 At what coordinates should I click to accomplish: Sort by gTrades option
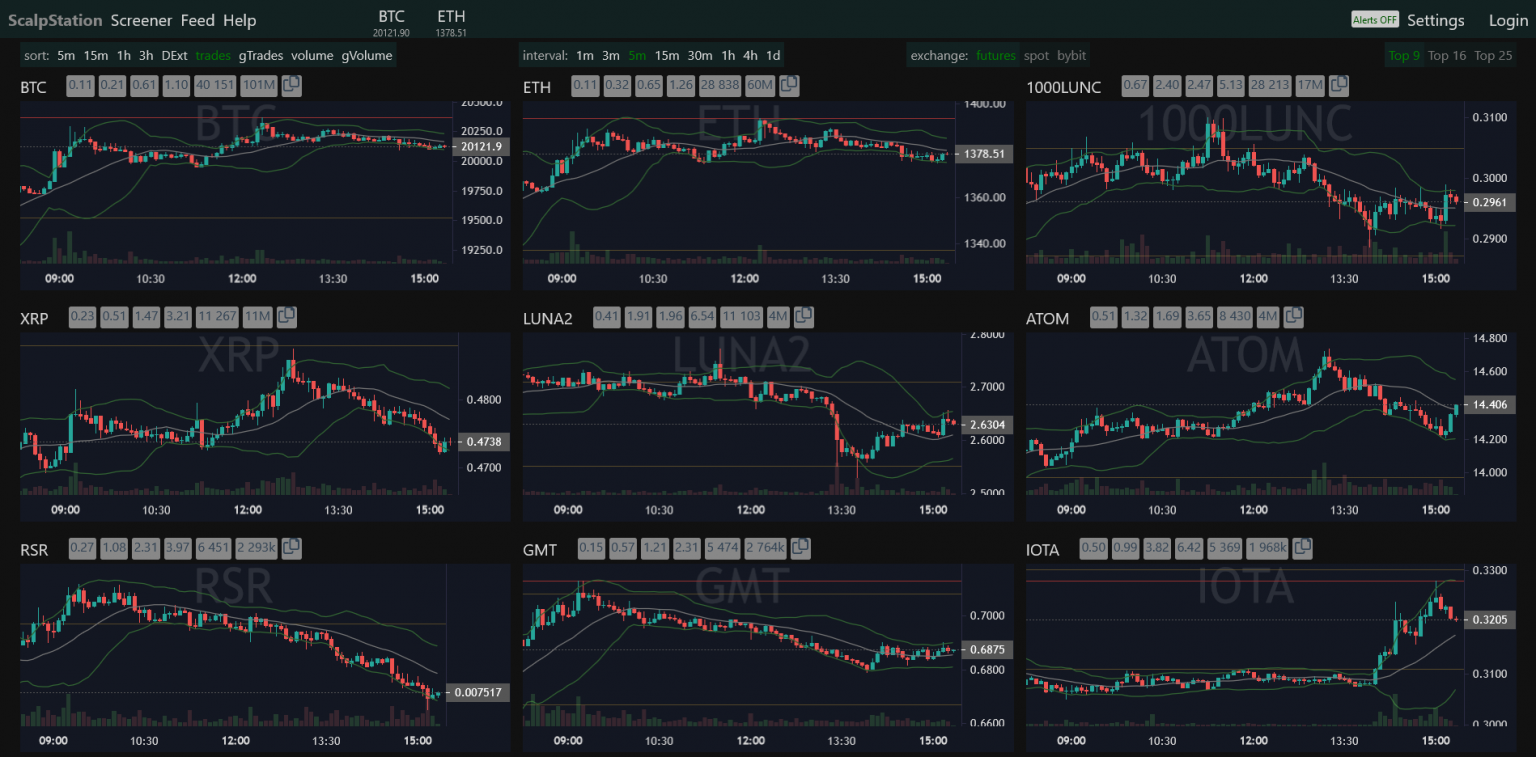coord(260,56)
